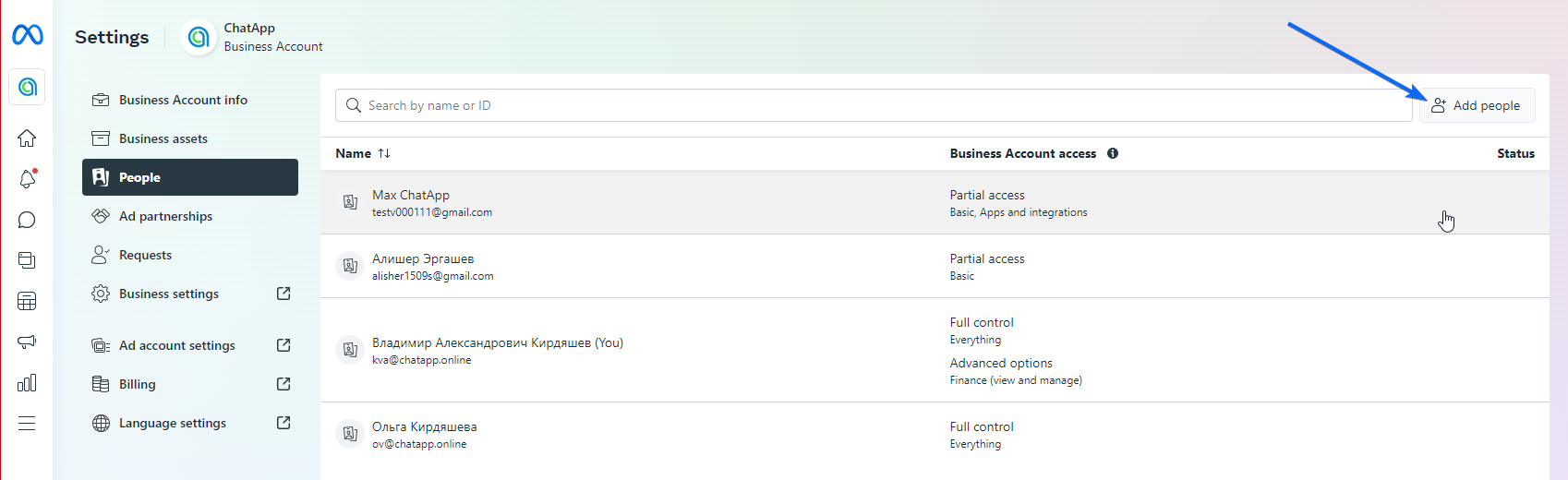Click avatar icon for Max ChatApp
The width and height of the screenshot is (1568, 480).
(350, 202)
